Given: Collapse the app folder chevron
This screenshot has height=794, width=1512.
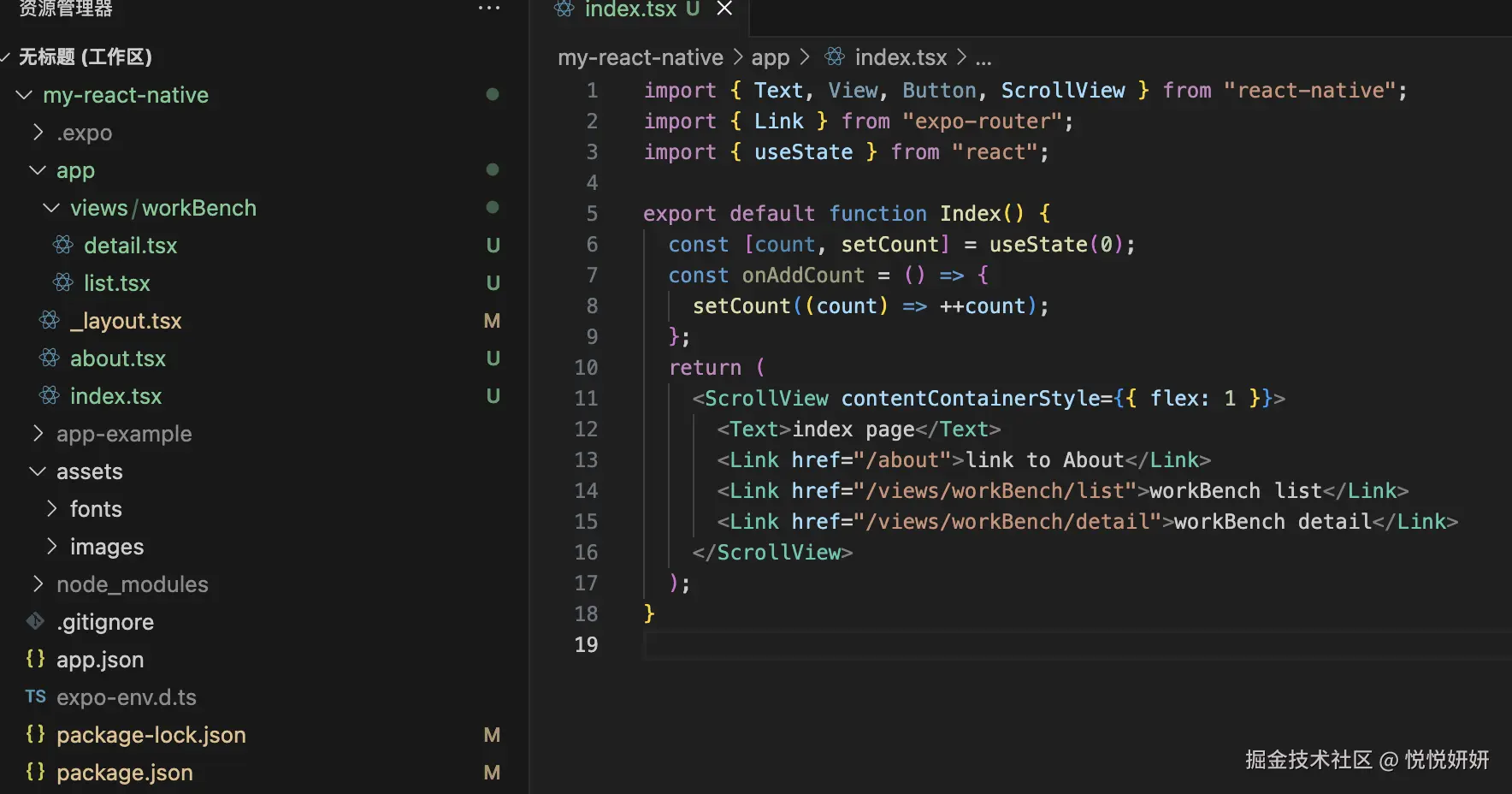Looking at the screenshot, I should pos(38,170).
